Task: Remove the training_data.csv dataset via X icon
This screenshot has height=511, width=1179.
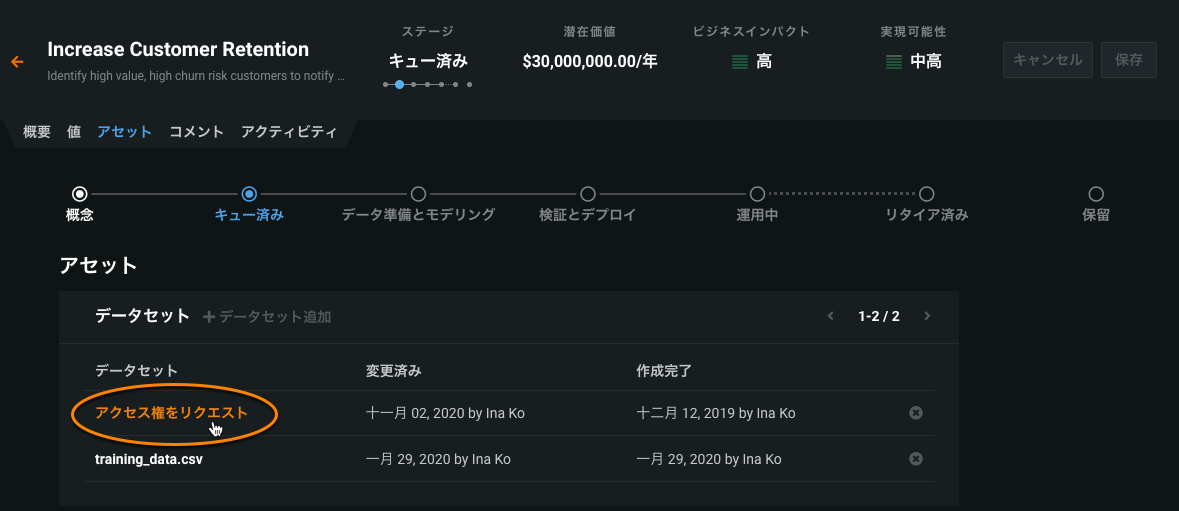Action: (x=915, y=459)
